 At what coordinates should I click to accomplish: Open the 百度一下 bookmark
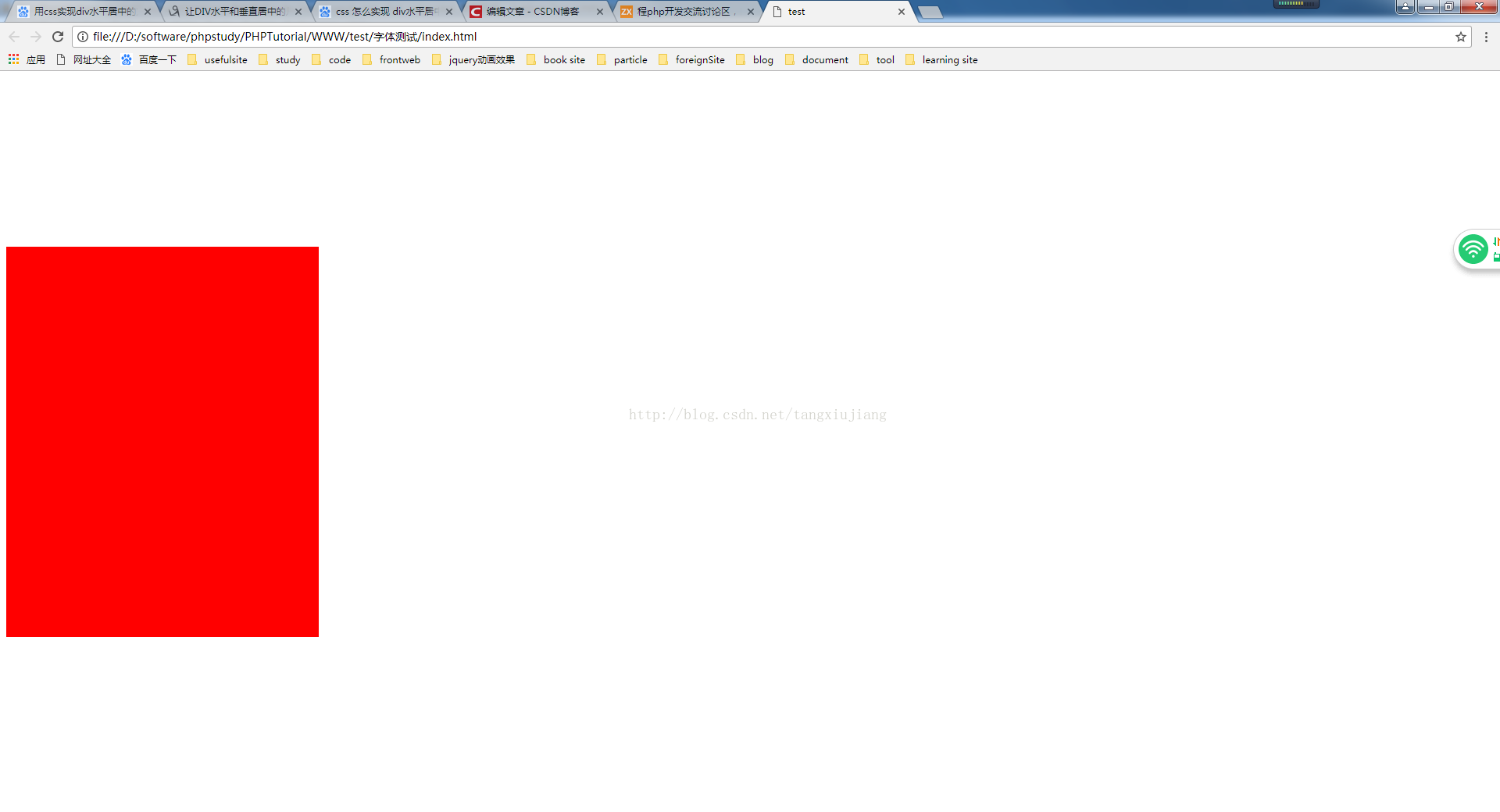[148, 59]
